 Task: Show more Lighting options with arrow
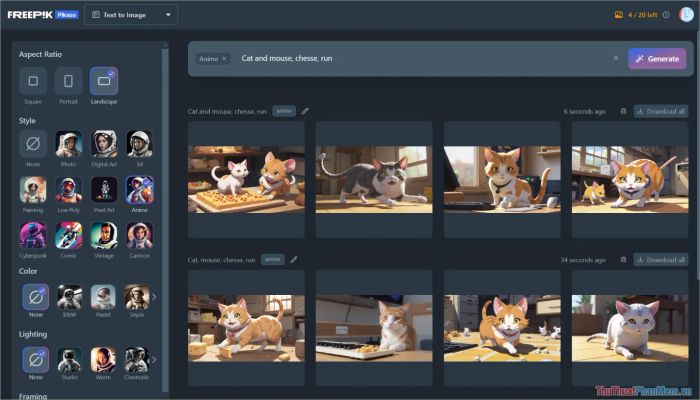tap(154, 359)
